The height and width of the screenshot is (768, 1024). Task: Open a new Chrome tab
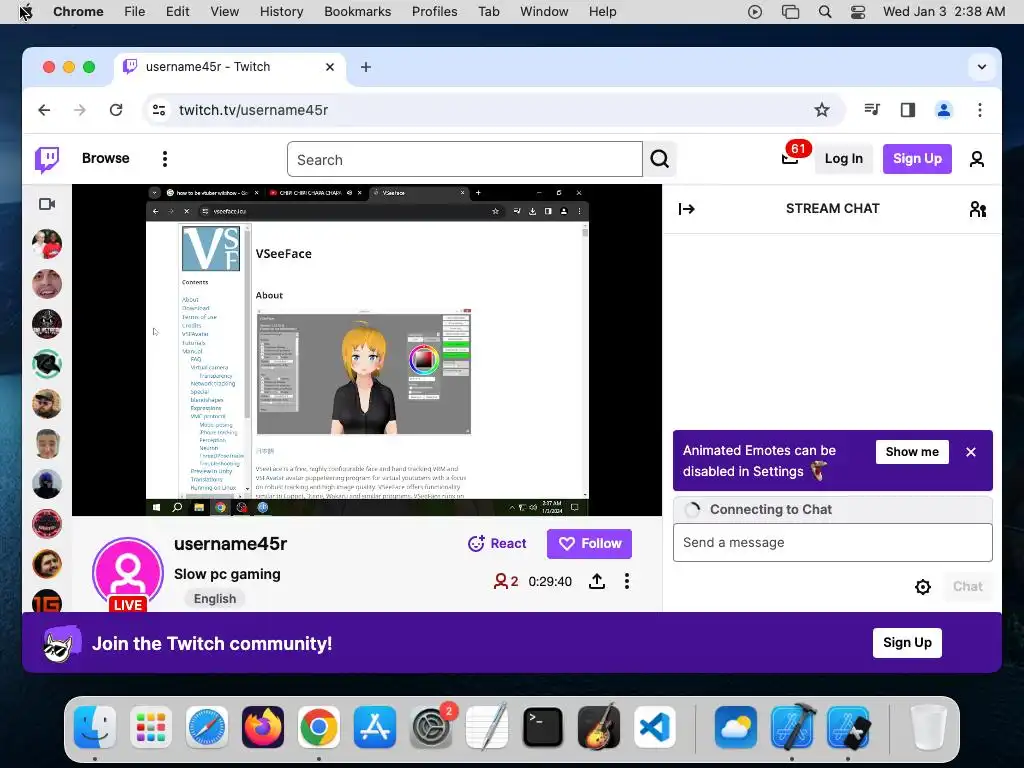tap(366, 67)
